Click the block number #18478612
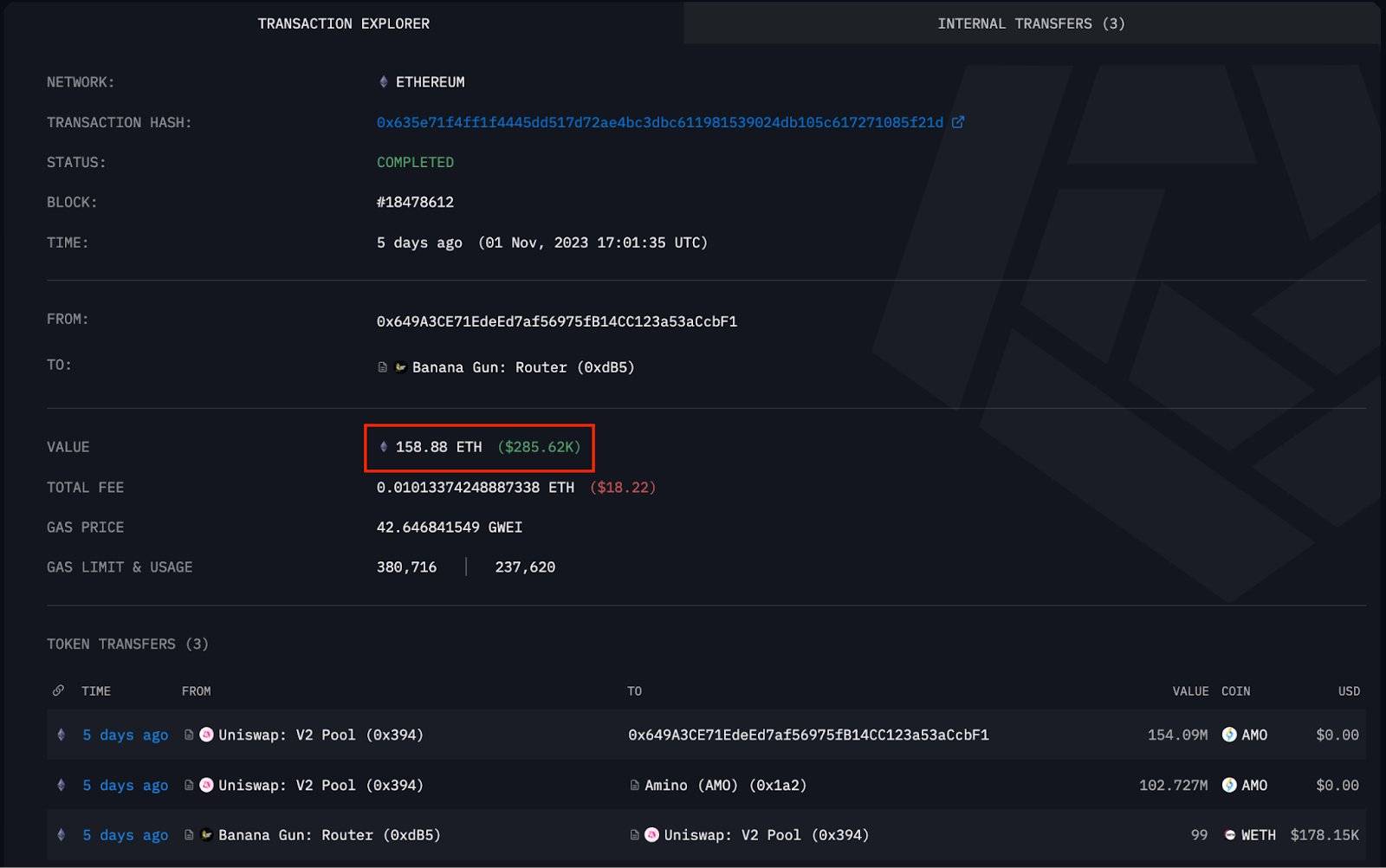1386x868 pixels. [x=415, y=202]
